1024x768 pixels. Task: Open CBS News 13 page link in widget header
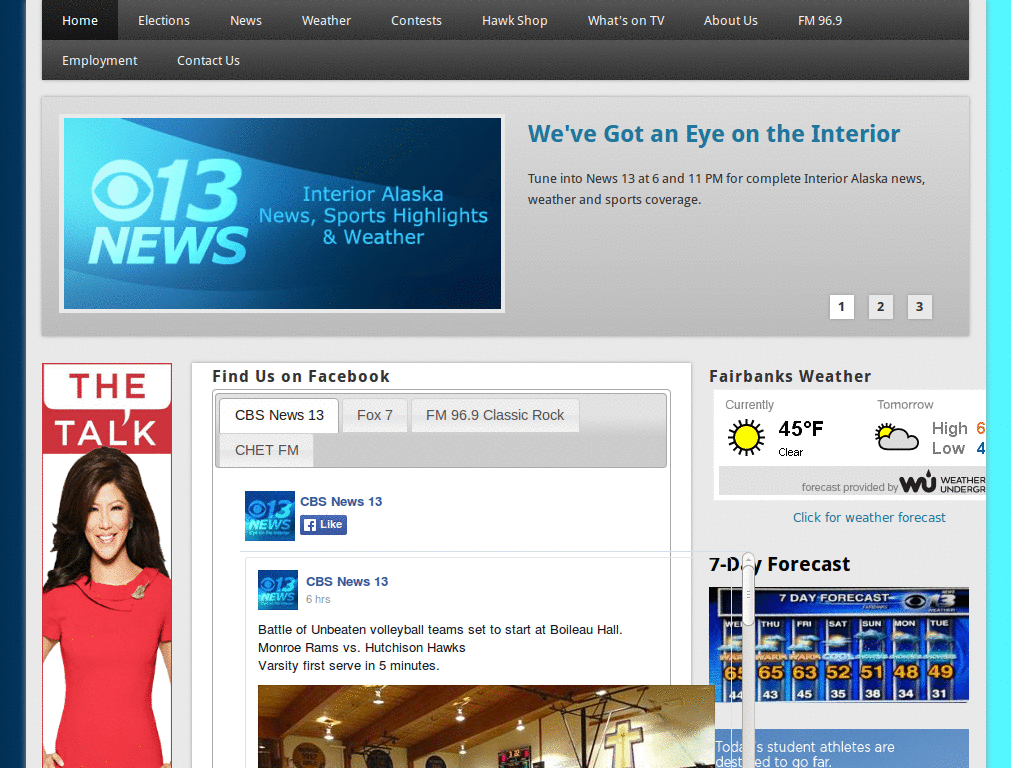tap(341, 502)
